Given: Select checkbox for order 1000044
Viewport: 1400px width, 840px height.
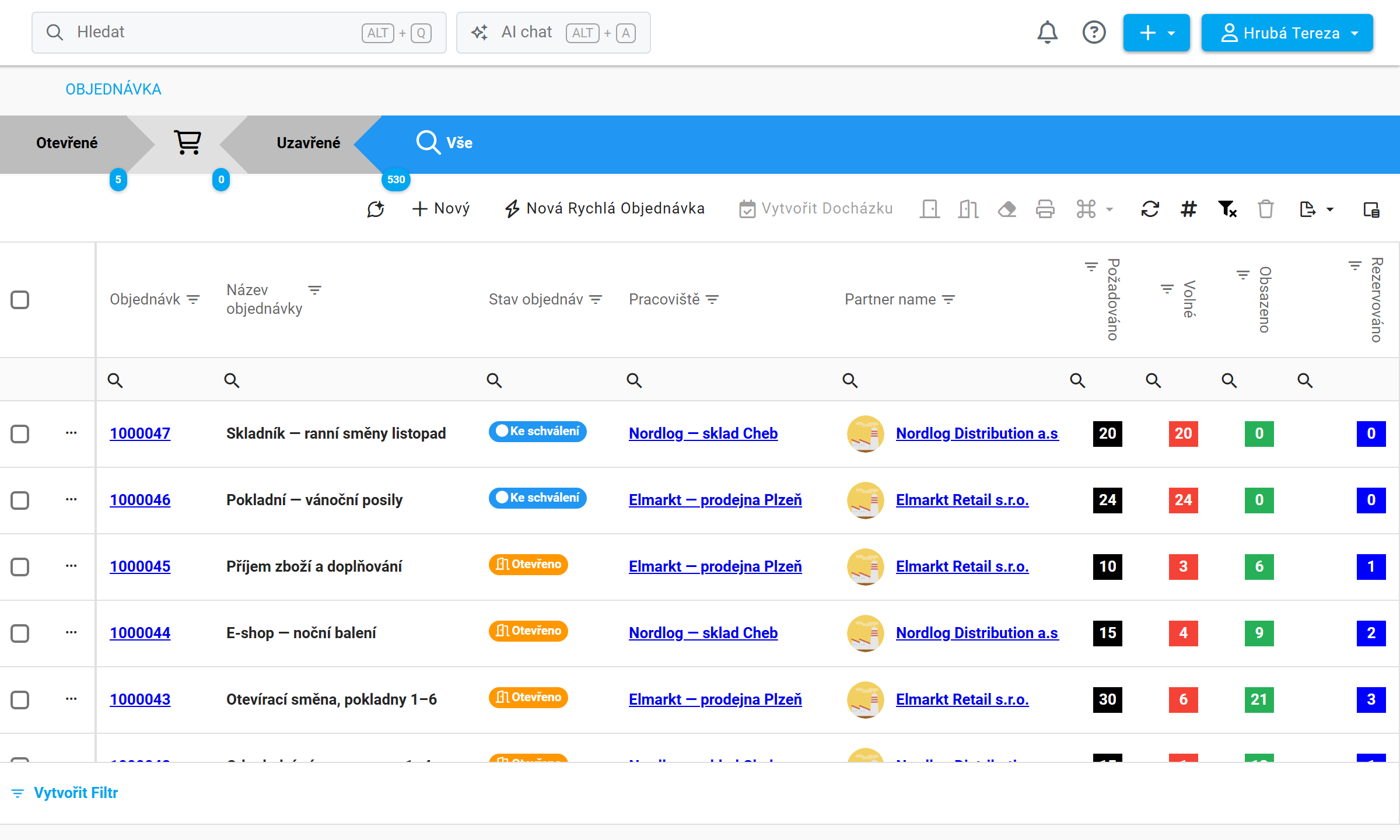Looking at the screenshot, I should (x=20, y=633).
